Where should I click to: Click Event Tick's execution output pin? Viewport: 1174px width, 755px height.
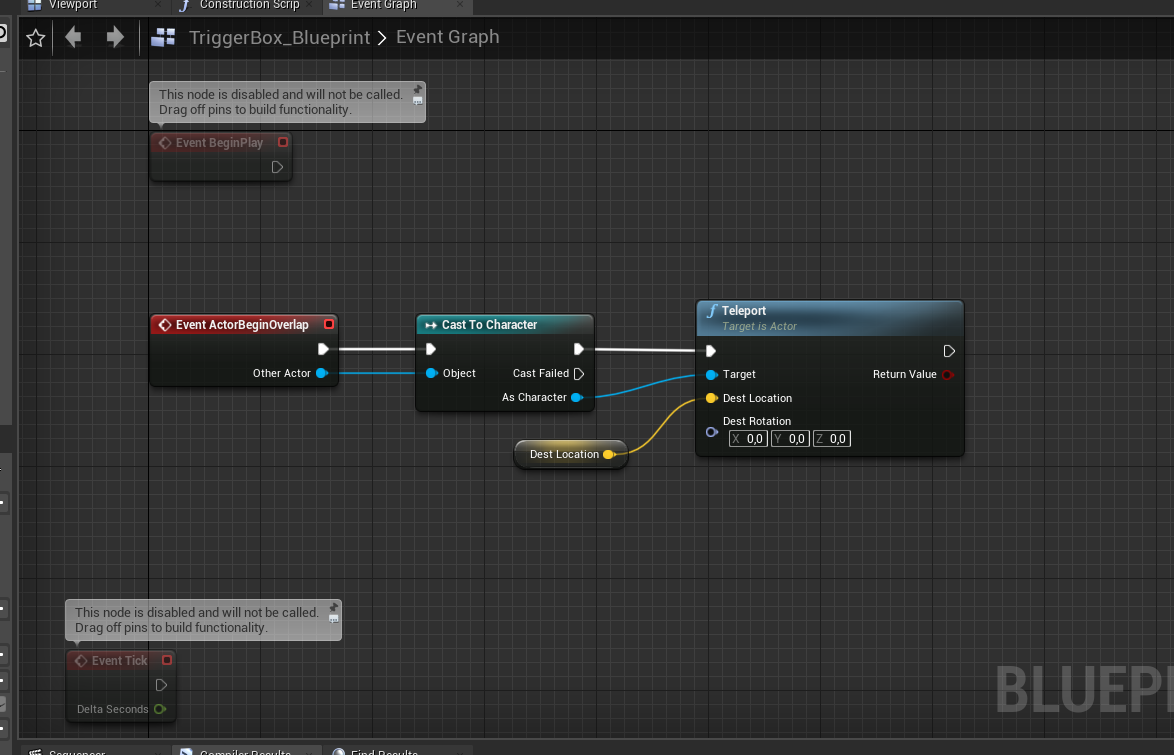click(x=160, y=685)
